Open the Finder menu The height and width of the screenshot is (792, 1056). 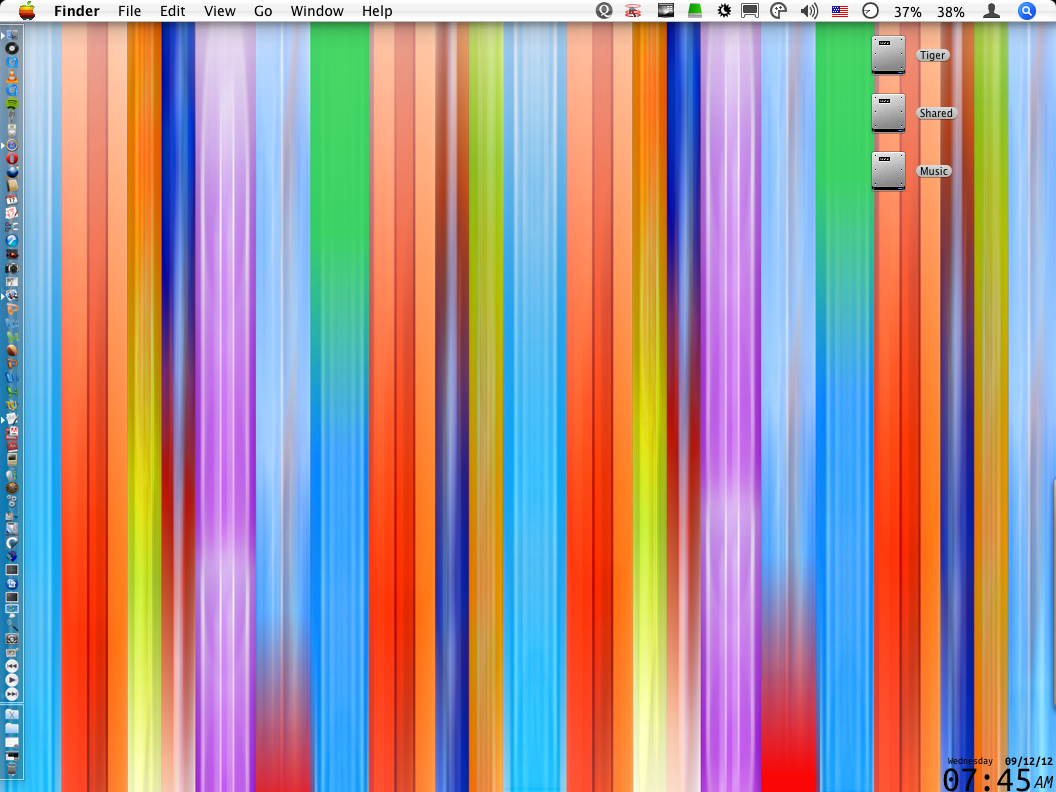(x=77, y=11)
